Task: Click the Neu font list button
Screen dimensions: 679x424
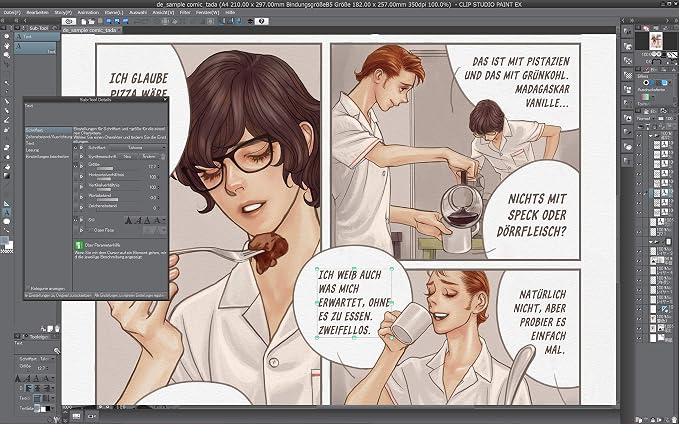Action: click(127, 156)
